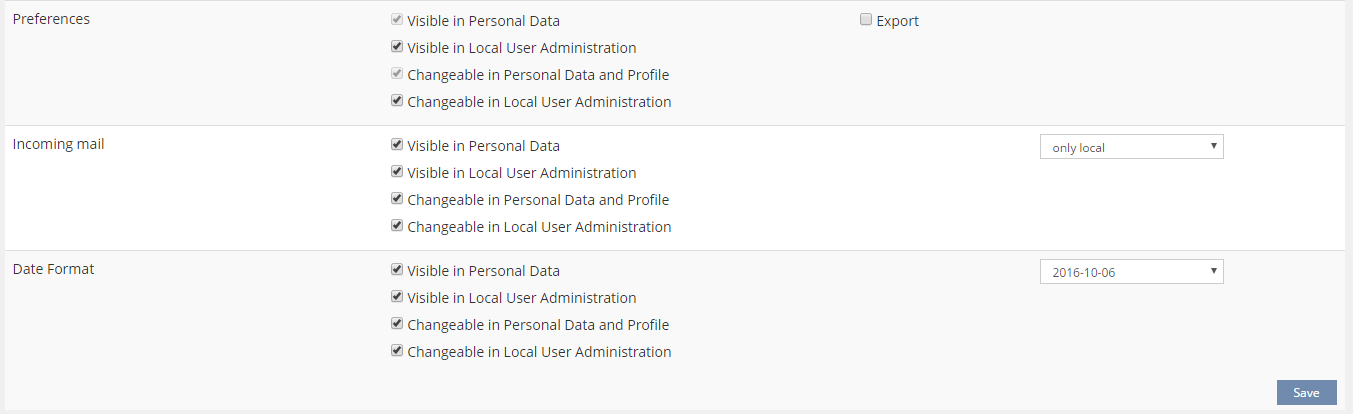Screen dimensions: 1353x414
Task: Click the arrow of the date format combo box
Action: (x=1213, y=272)
